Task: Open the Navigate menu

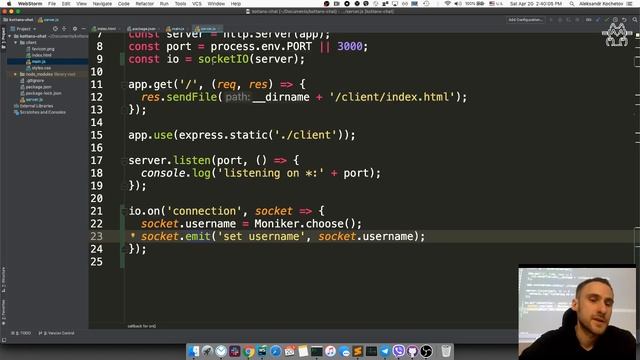Action: 102,4
